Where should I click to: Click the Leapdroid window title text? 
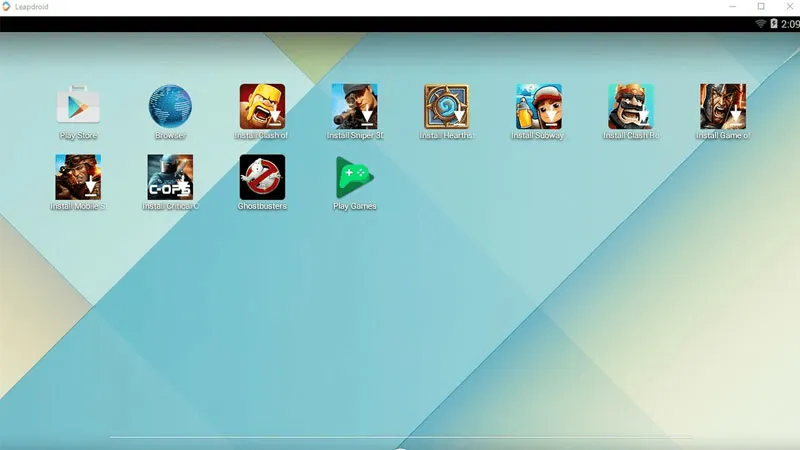click(32, 7)
